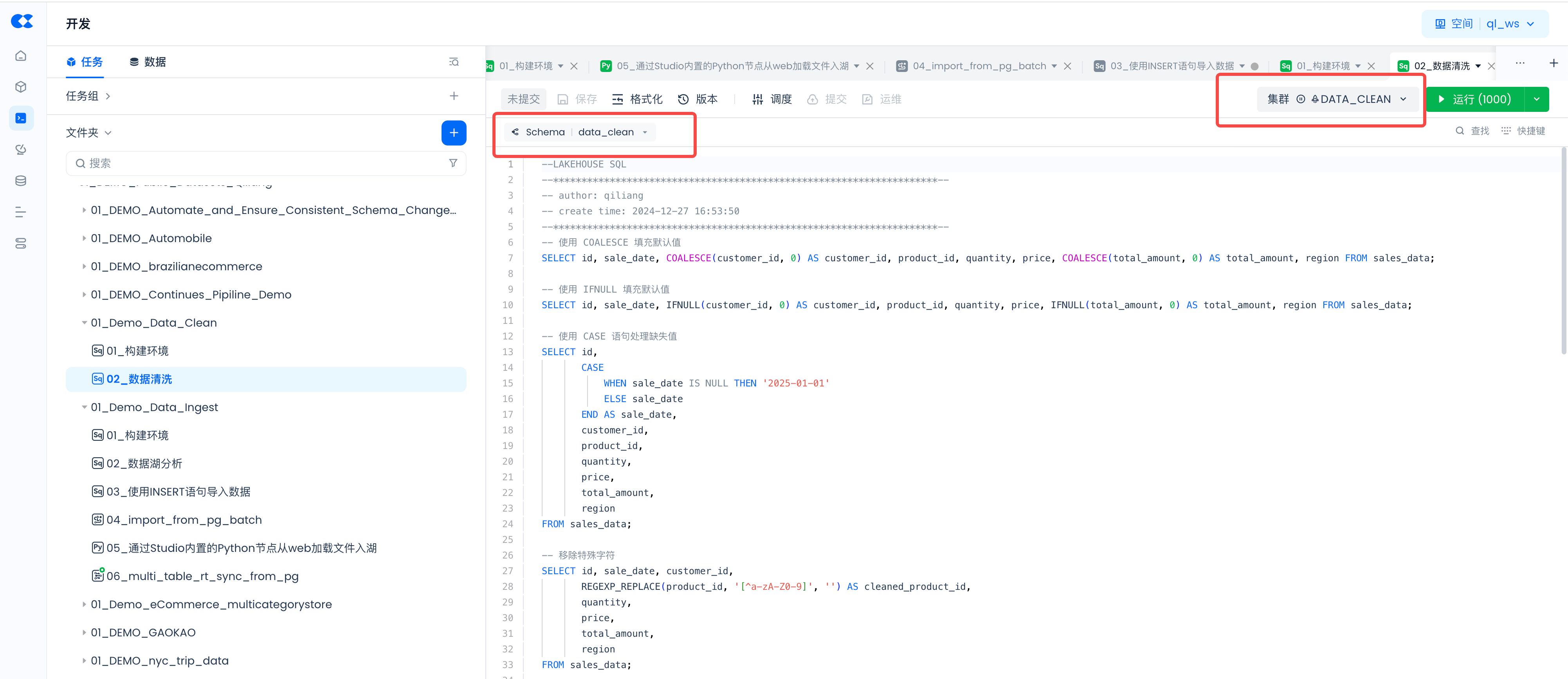Screen dimensions: 1568x679
Task: Expand the 01_DEMO_Automobile folder
Action: point(84,239)
